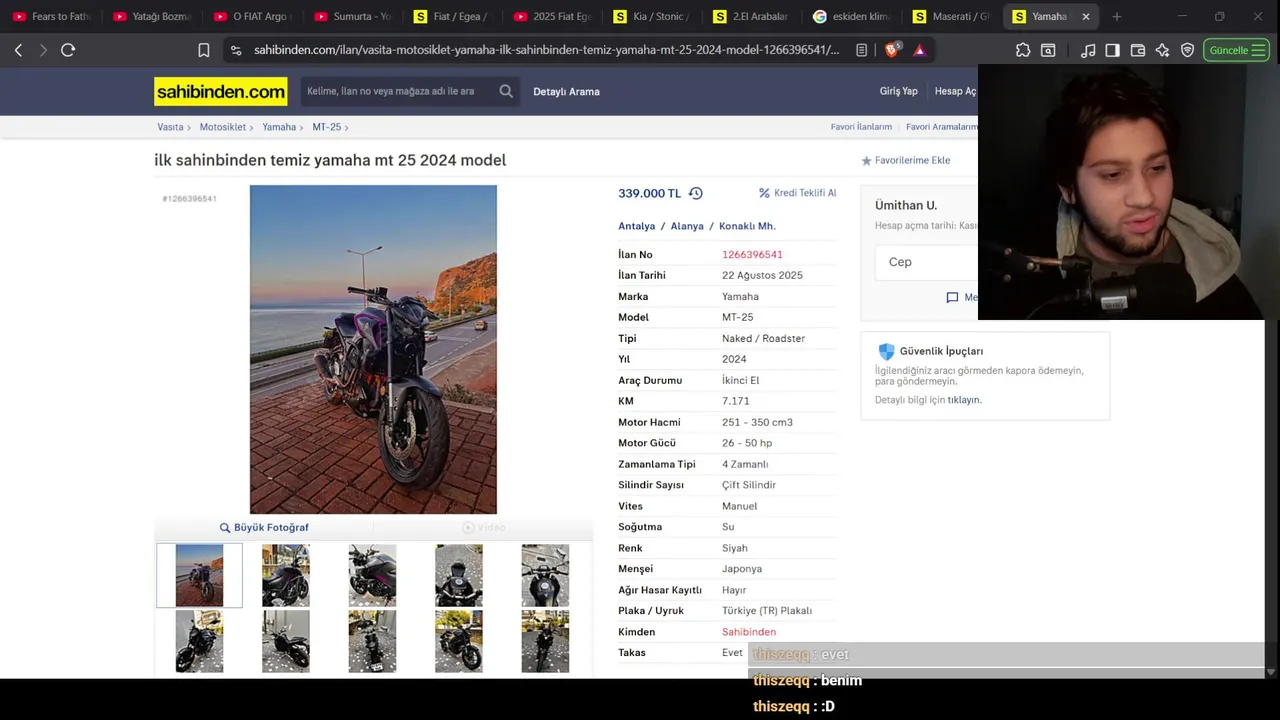Select the second thumbnail in the top row
The height and width of the screenshot is (720, 1280).
tap(286, 575)
